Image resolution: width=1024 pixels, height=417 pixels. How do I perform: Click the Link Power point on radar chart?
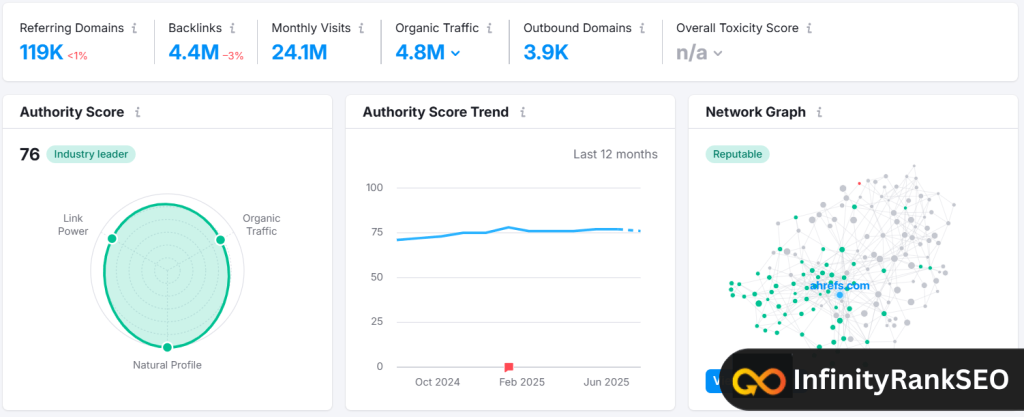112,238
